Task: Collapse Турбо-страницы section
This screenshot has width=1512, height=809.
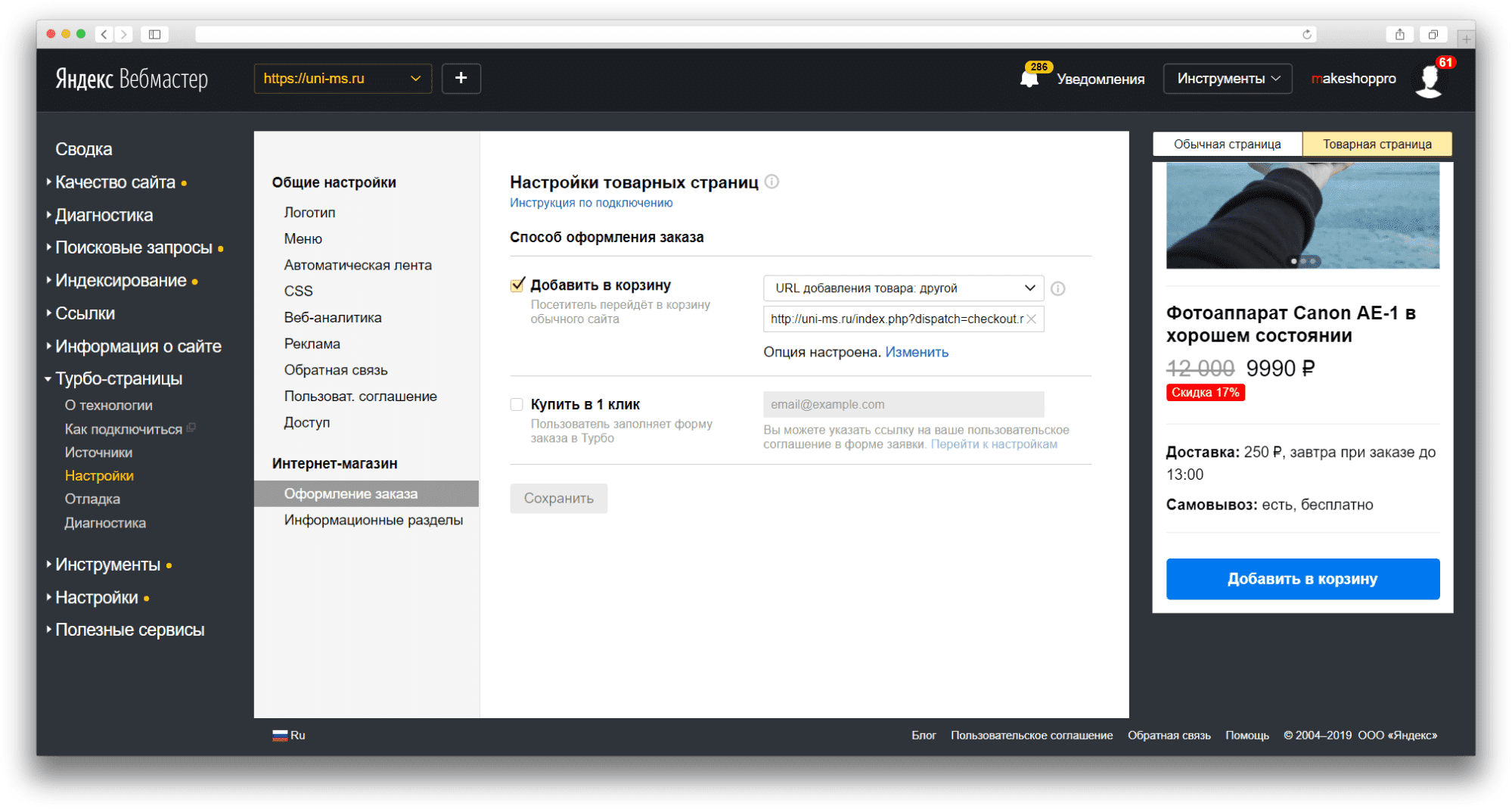Action: tap(119, 378)
